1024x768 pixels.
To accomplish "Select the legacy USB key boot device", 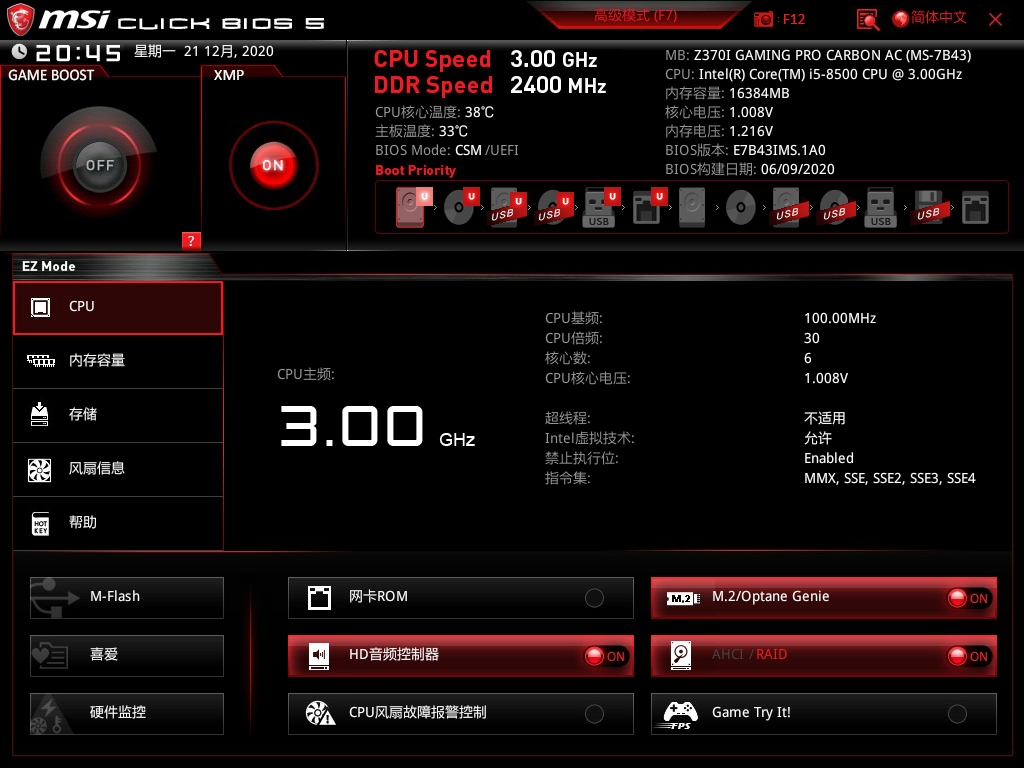I will tap(880, 208).
